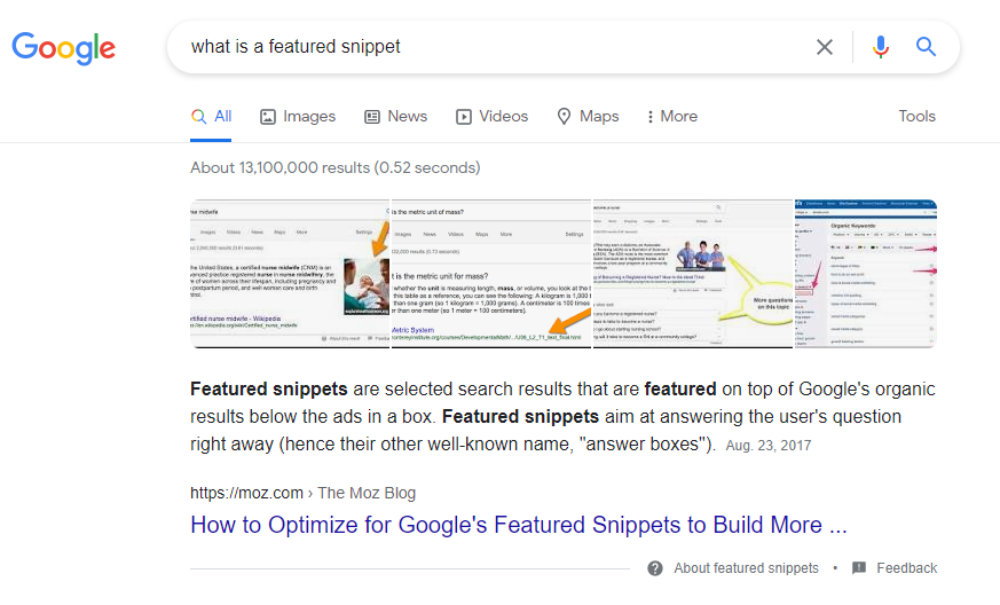Image resolution: width=1000 pixels, height=605 pixels.
Task: Click the question mark help icon
Action: click(655, 568)
